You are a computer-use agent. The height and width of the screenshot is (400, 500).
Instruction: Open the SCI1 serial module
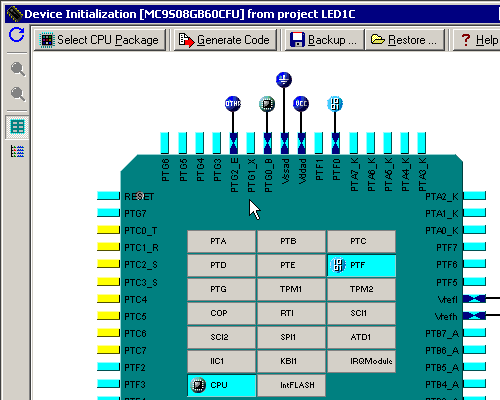pyautogui.click(x=361, y=313)
